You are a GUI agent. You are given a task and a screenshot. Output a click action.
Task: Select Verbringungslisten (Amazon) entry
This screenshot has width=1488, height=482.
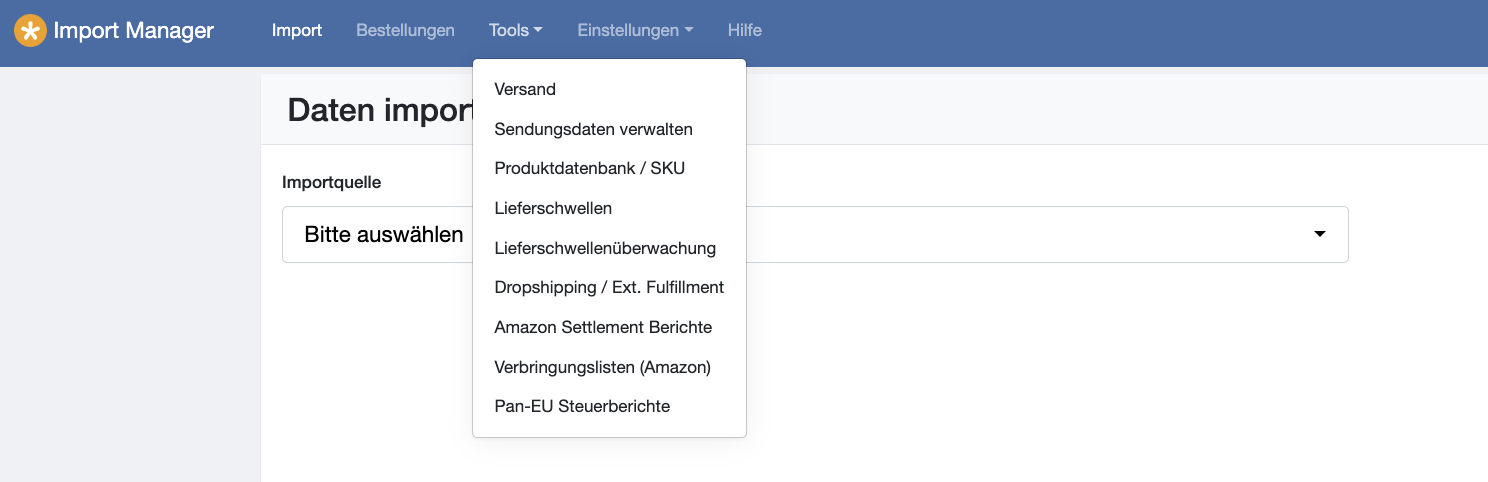610,367
